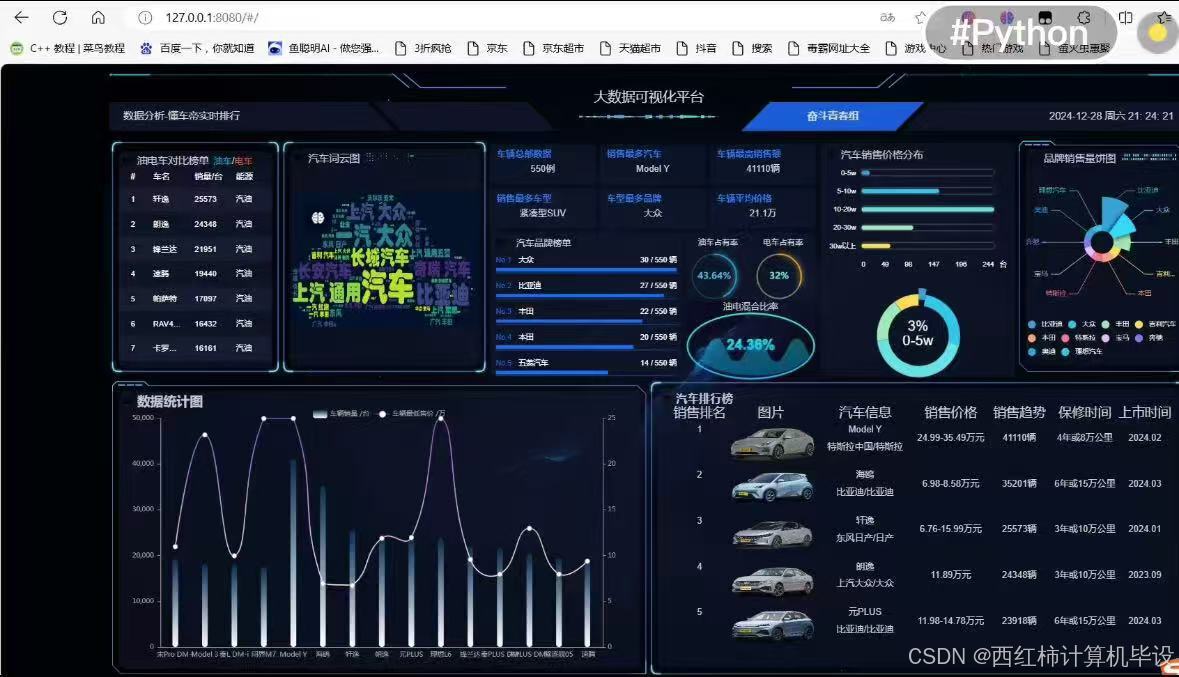The image size is (1179, 677).
Task: Go back using the browser back arrow
Action: 21,17
